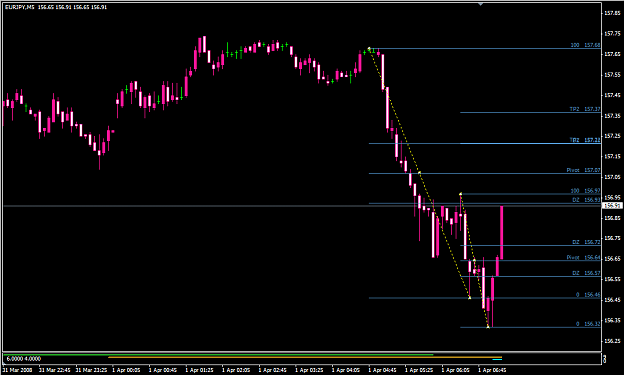Click the 1 Apr 03:25 time label

pyautogui.click(x=309, y=370)
